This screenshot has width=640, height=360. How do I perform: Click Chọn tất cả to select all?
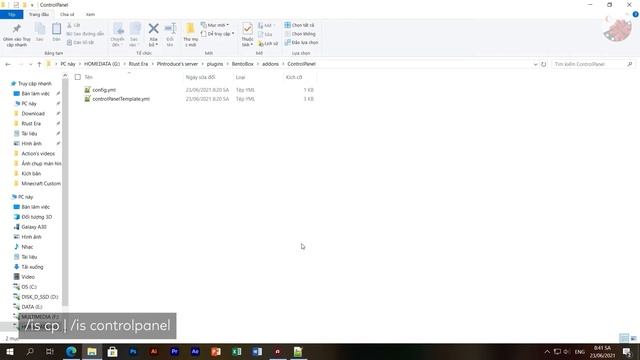pyautogui.click(x=299, y=25)
